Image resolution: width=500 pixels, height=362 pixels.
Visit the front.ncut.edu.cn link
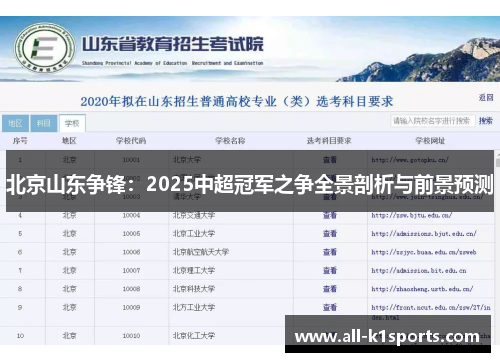point(431,312)
